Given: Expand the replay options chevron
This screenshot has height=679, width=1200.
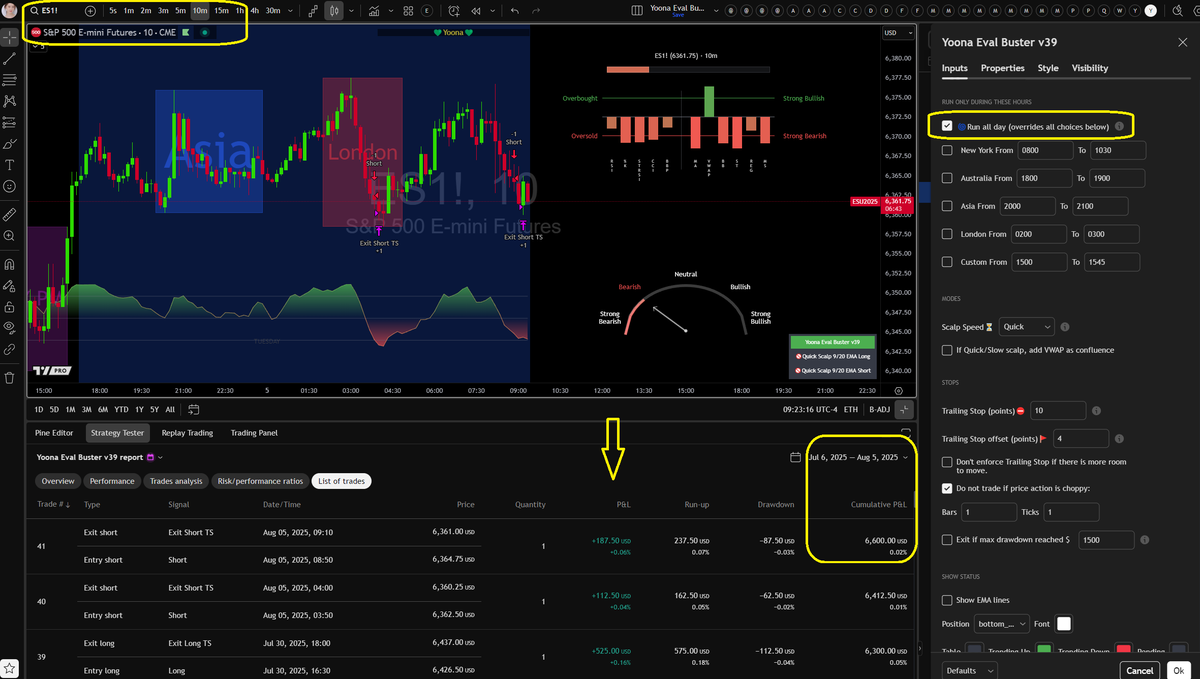Looking at the screenshot, I should pyautogui.click(x=493, y=11).
